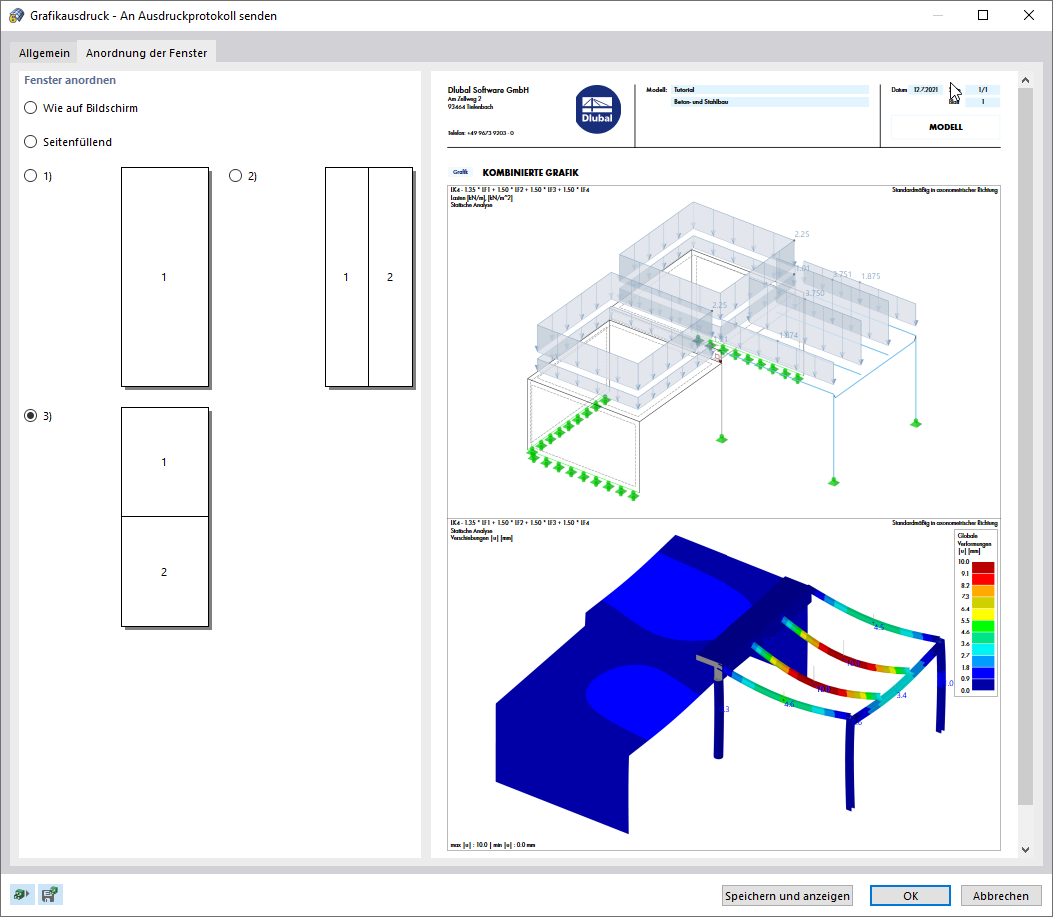Click the Dlubal logo in the print preview

pyautogui.click(x=598, y=110)
